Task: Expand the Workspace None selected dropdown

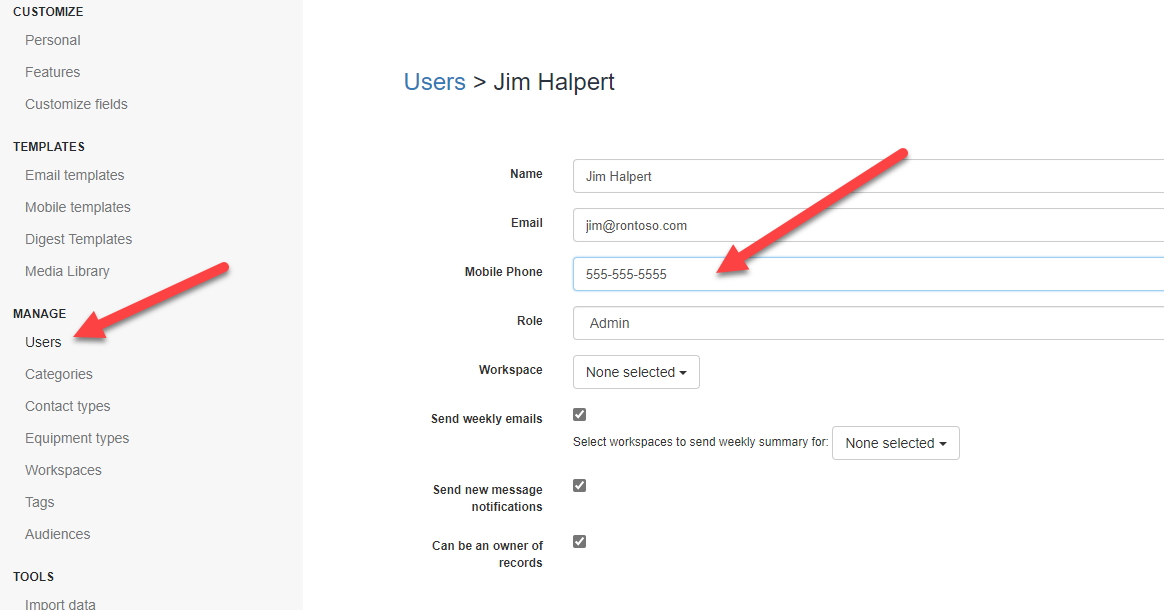Action: (636, 372)
